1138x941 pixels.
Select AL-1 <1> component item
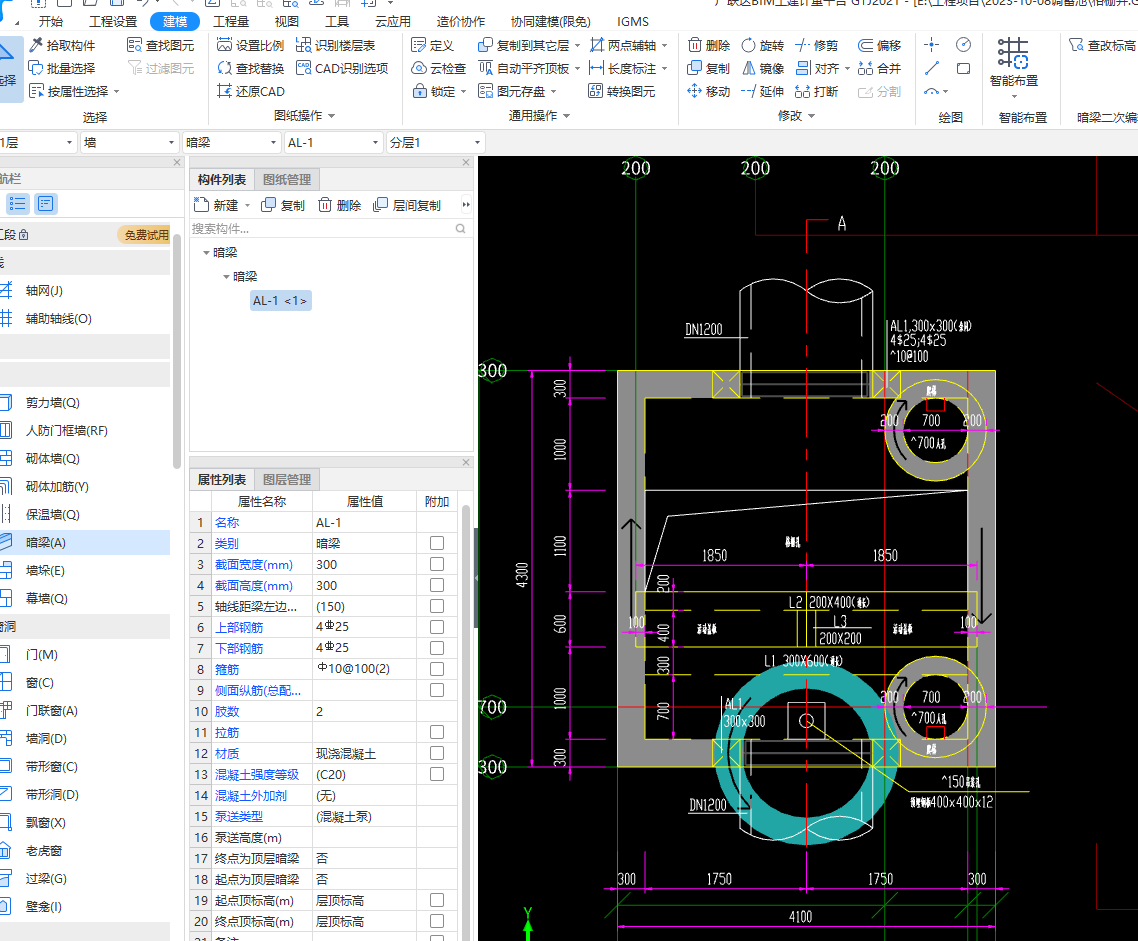click(x=280, y=300)
